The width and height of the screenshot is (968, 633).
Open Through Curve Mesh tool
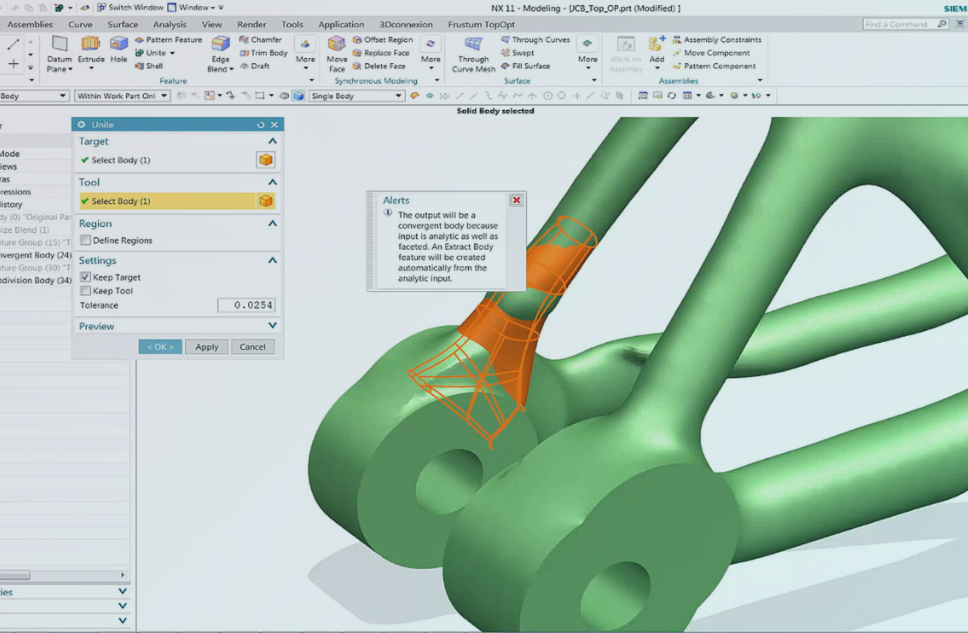click(474, 54)
